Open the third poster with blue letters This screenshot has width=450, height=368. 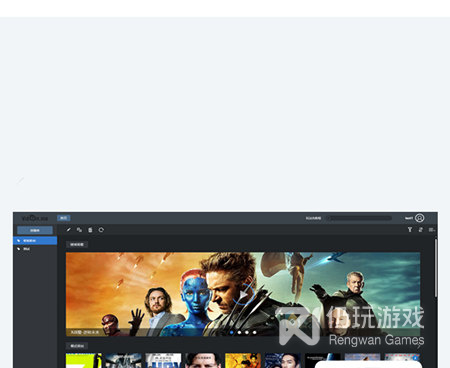[x=163, y=361]
